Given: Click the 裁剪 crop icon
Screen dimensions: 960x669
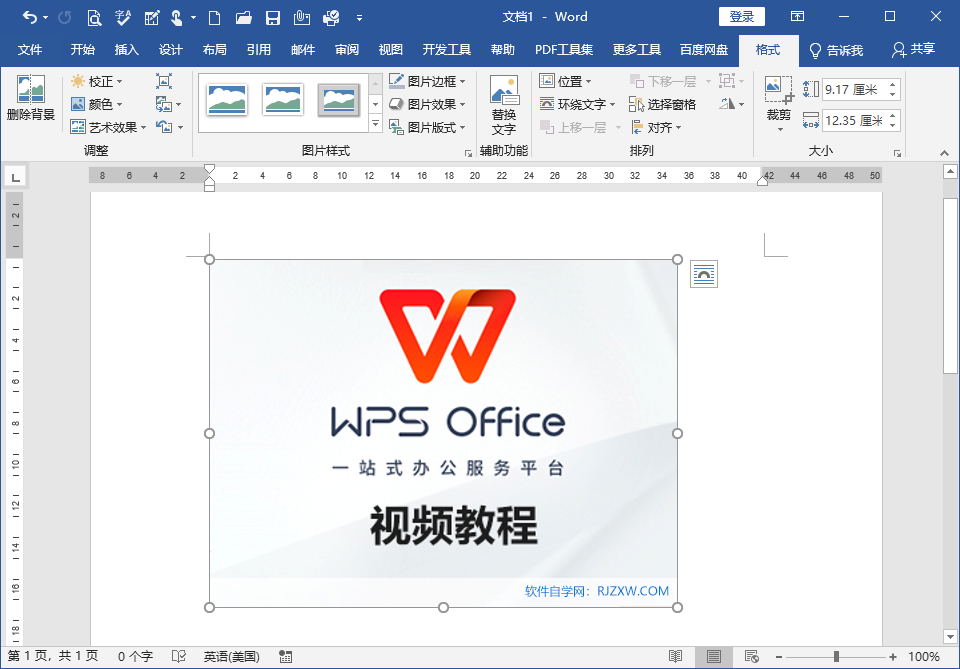Looking at the screenshot, I should pyautogui.click(x=778, y=89).
